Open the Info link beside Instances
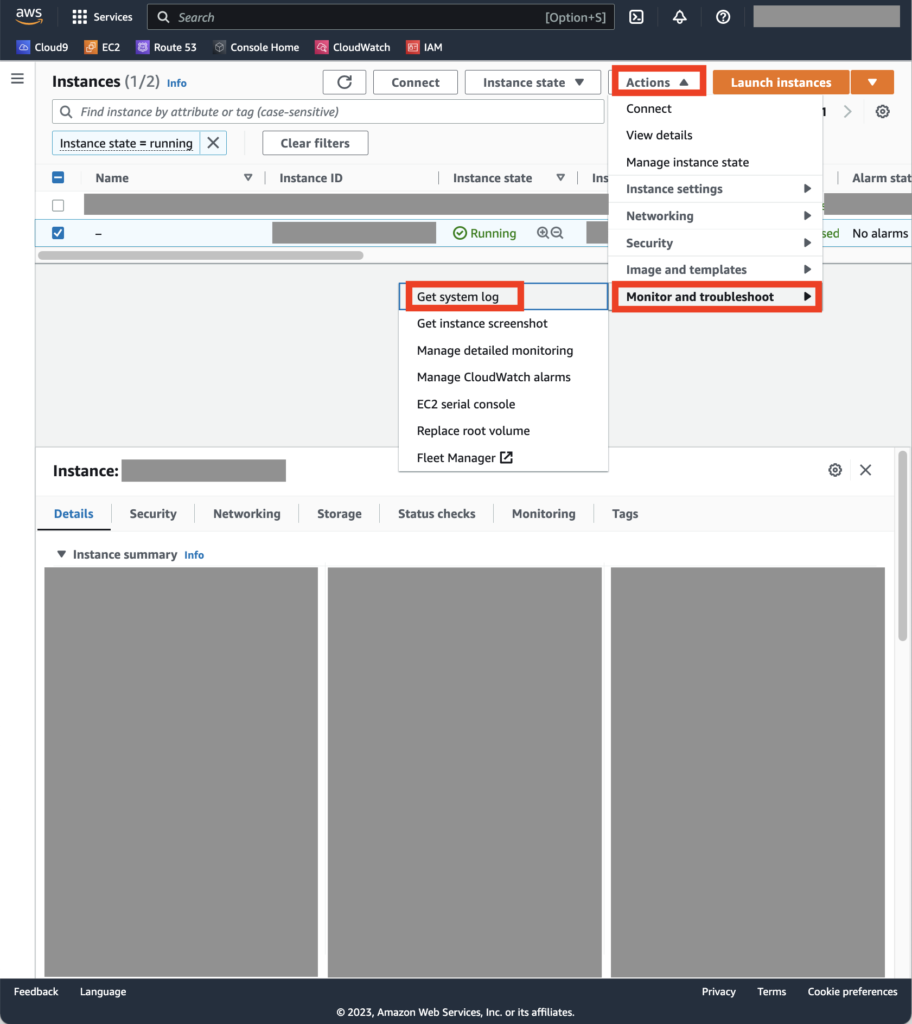 click(x=176, y=83)
